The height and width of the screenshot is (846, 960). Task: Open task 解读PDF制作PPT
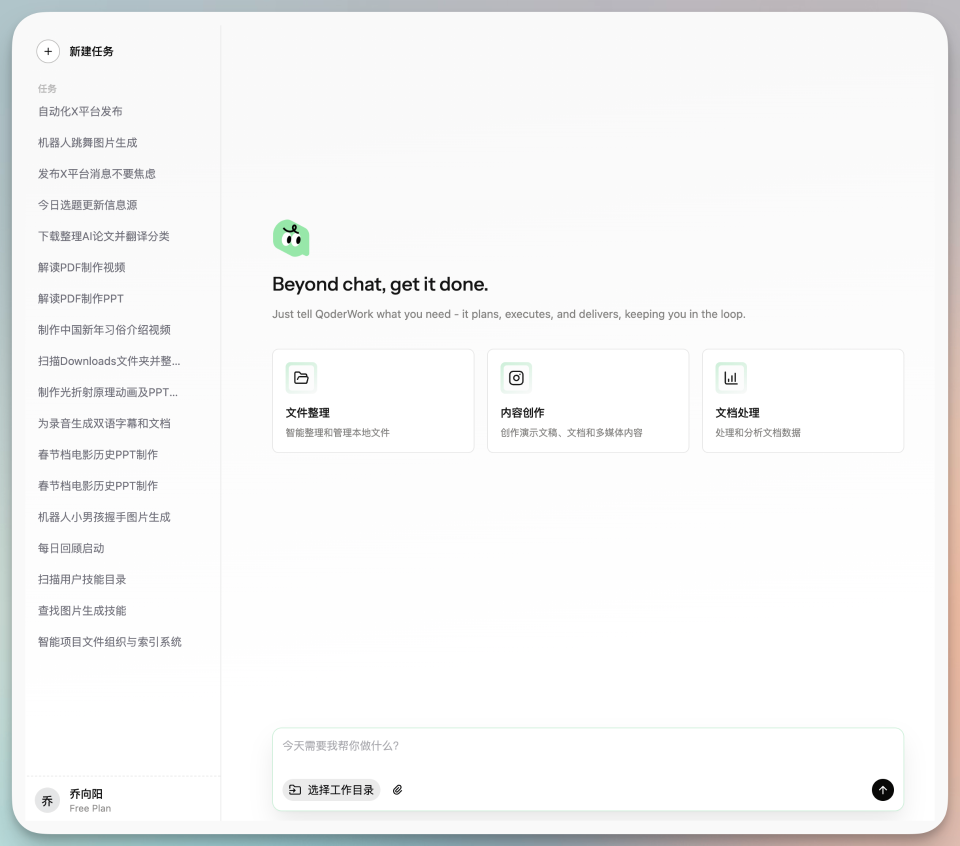(x=81, y=299)
